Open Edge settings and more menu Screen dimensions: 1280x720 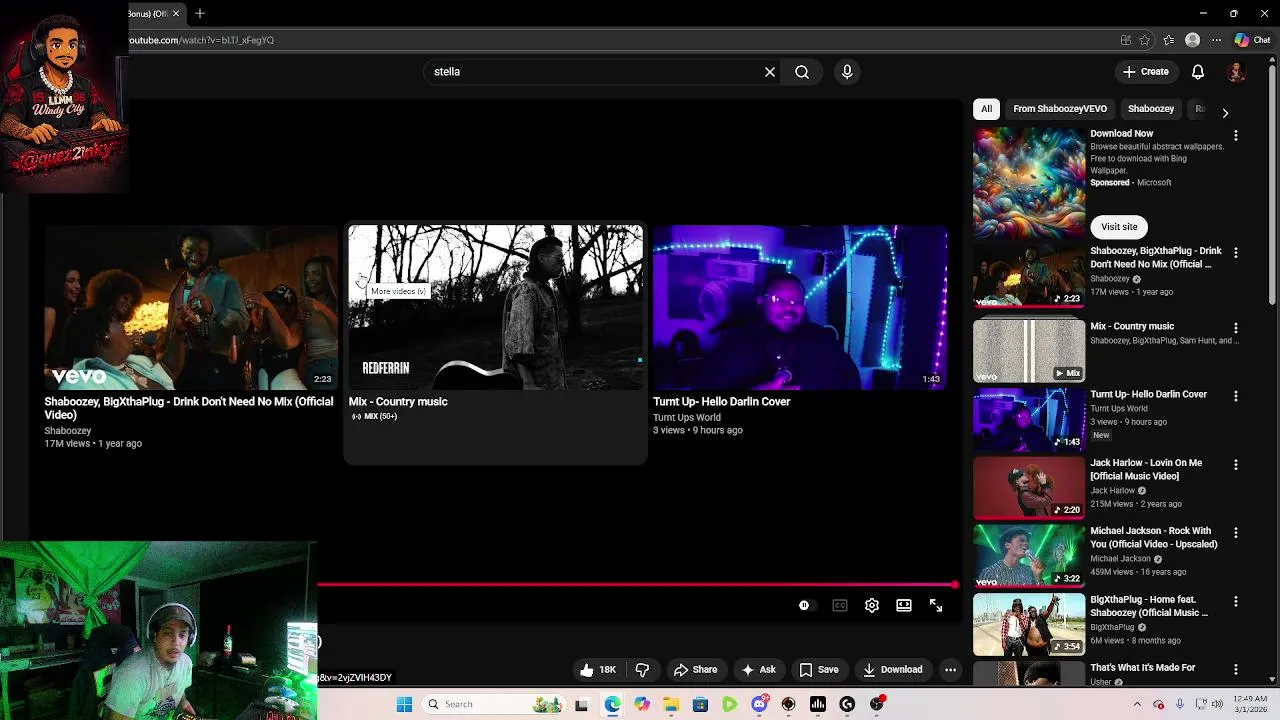tap(1216, 40)
